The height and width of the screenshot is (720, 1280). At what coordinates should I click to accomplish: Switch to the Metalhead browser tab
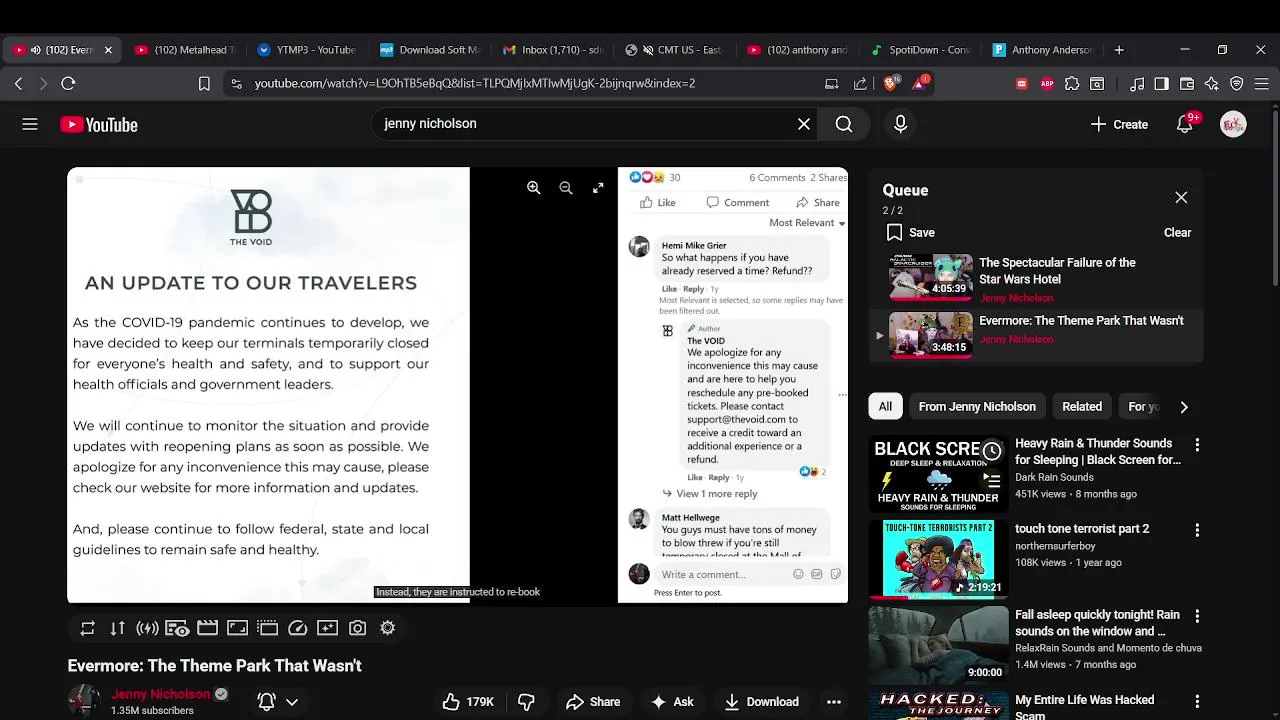tap(186, 50)
